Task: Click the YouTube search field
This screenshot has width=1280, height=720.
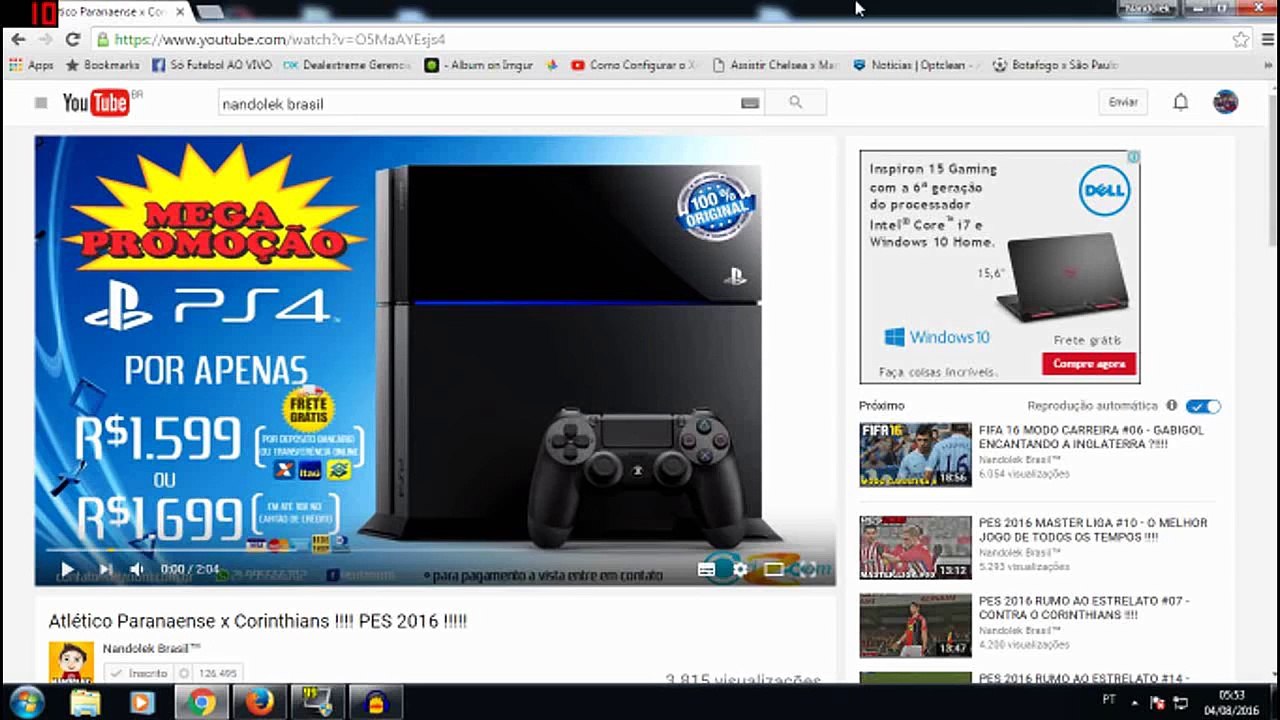Action: 480,103
